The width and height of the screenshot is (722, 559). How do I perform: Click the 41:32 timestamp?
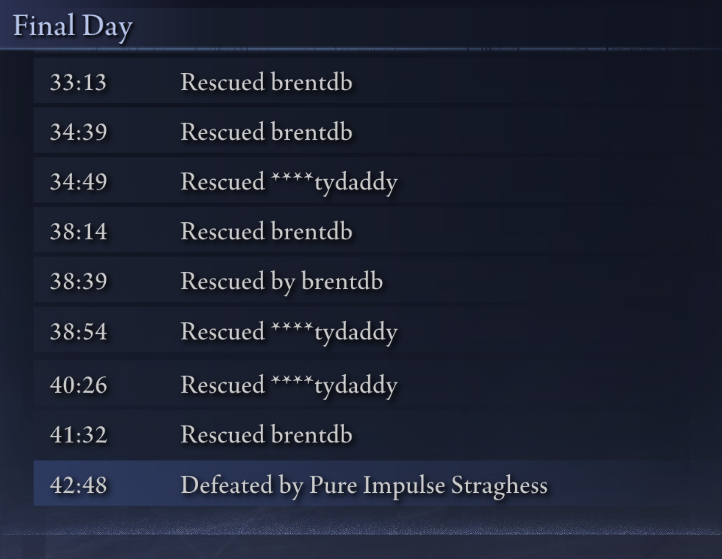click(x=78, y=435)
